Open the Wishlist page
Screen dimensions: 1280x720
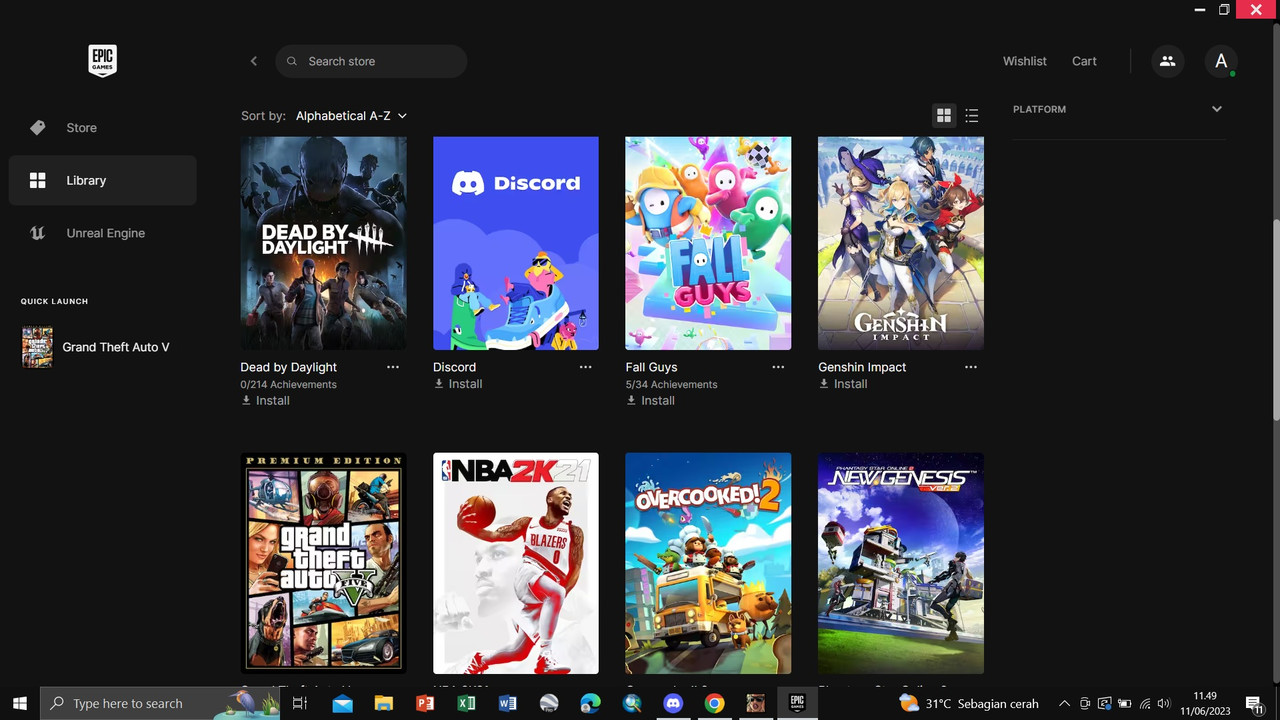(x=1025, y=61)
